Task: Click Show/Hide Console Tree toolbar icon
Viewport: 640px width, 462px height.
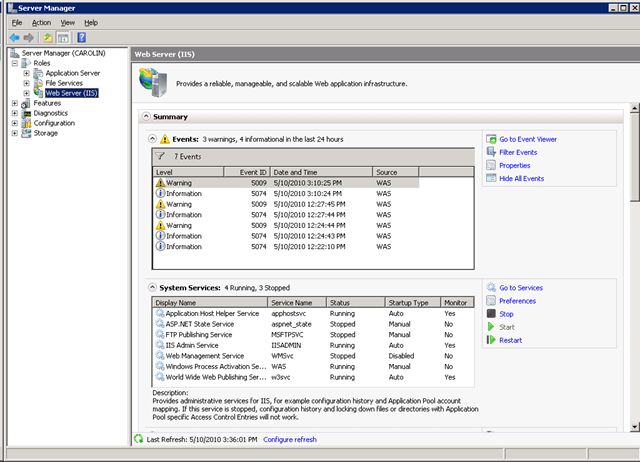Action: click(x=63, y=38)
